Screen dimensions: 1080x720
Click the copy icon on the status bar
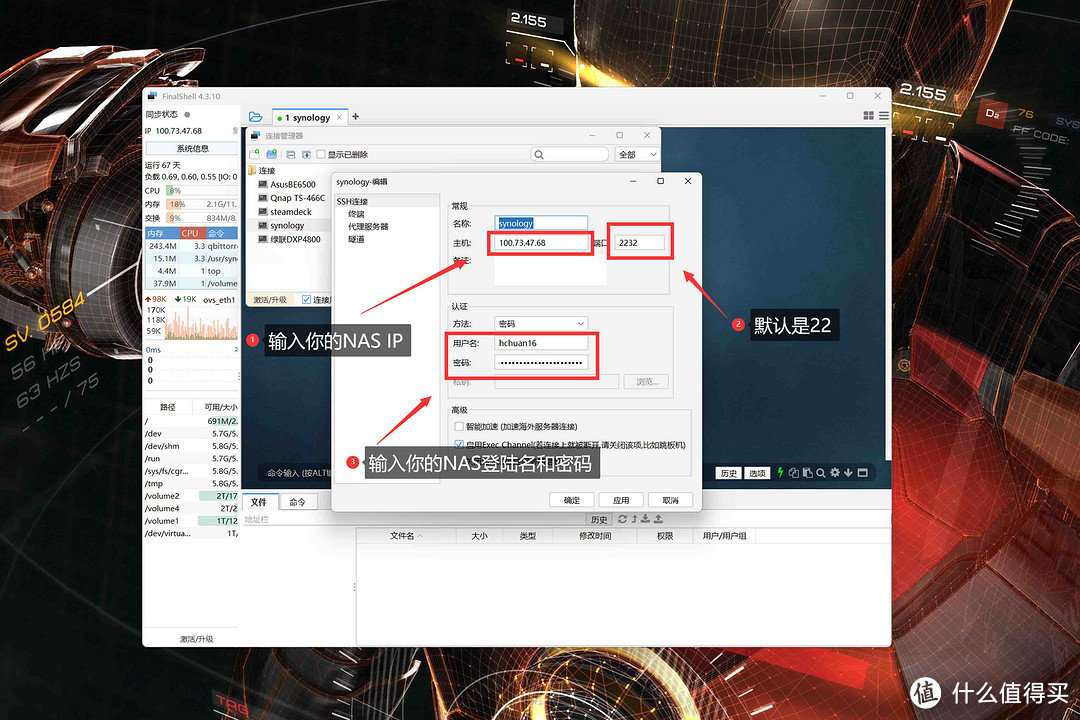793,472
